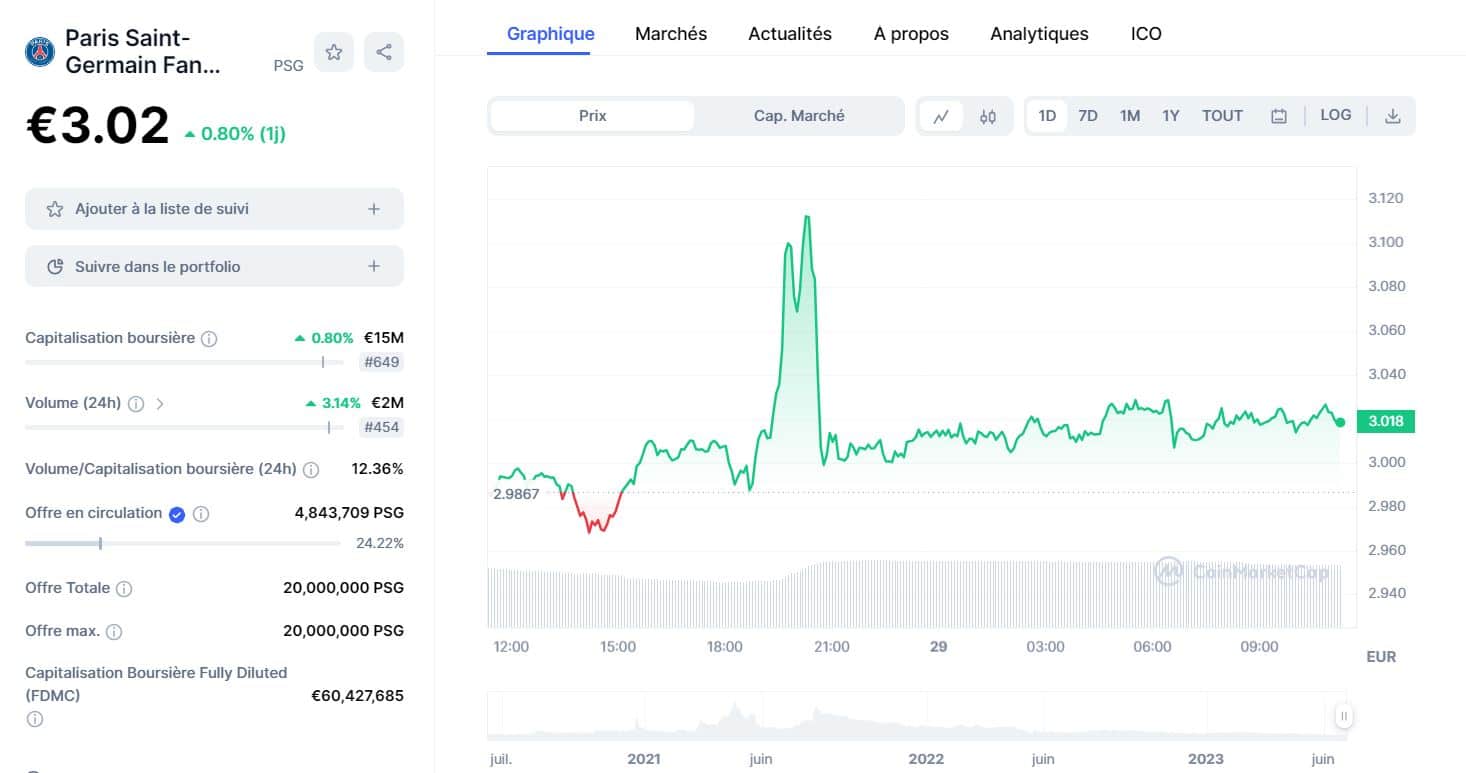Viewport: 1466px width, 773px height.
Task: Click the historical overview mini chart
Action: tap(916, 716)
